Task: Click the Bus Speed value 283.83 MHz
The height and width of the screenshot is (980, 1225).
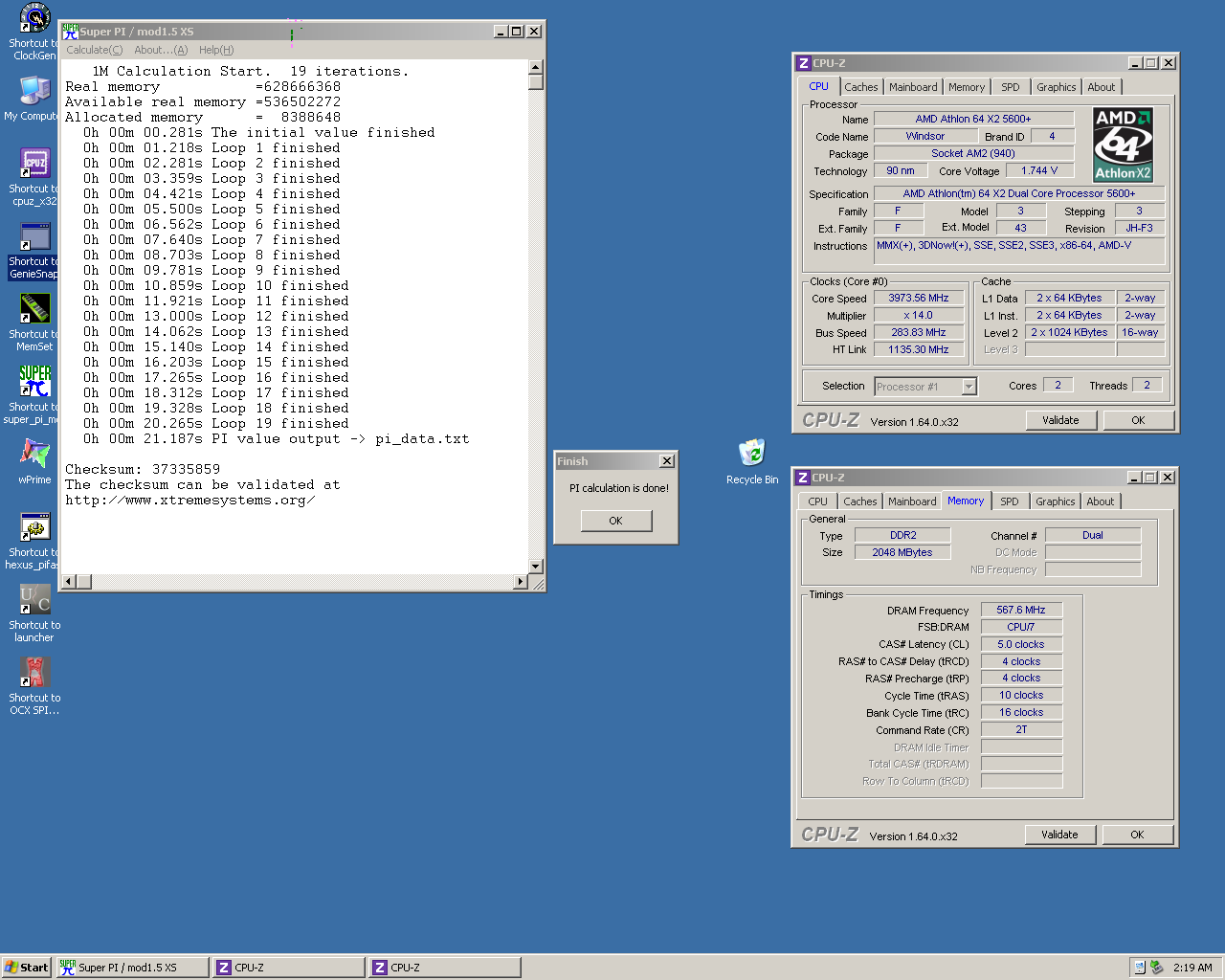Action: (x=919, y=333)
